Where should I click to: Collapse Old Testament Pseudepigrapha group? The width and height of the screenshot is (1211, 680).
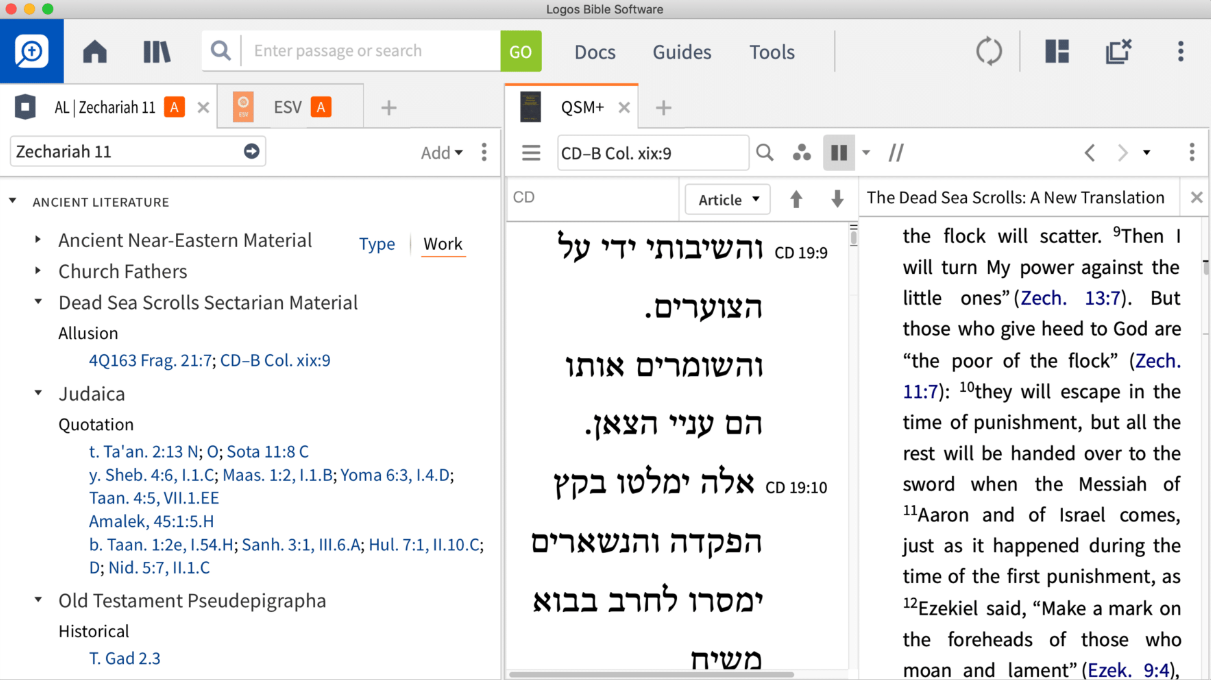coord(38,600)
